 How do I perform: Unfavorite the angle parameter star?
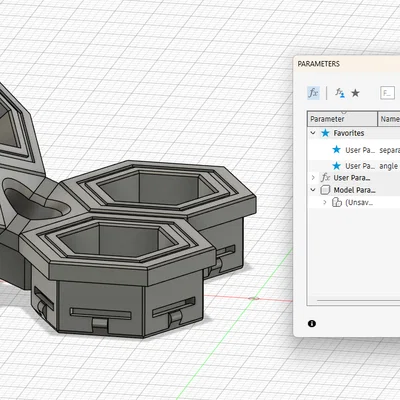pos(337,165)
